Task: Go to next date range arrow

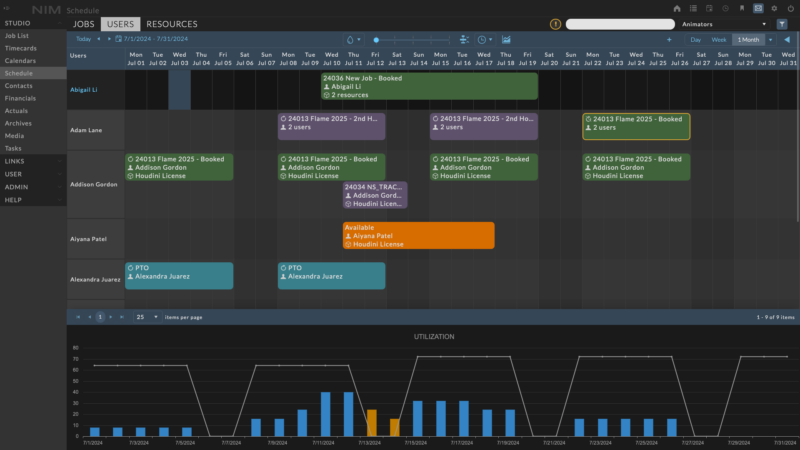Action: click(x=109, y=39)
